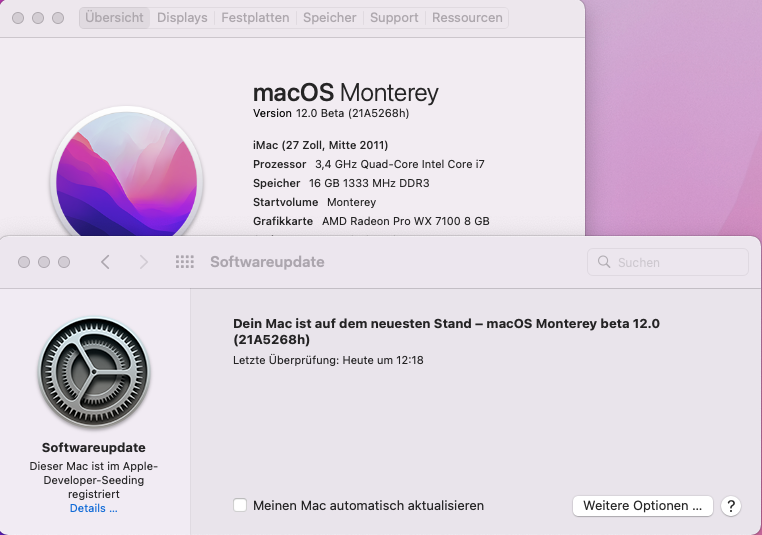Click the Letzte Überprüfung text
762x535 pixels.
click(x=328, y=361)
